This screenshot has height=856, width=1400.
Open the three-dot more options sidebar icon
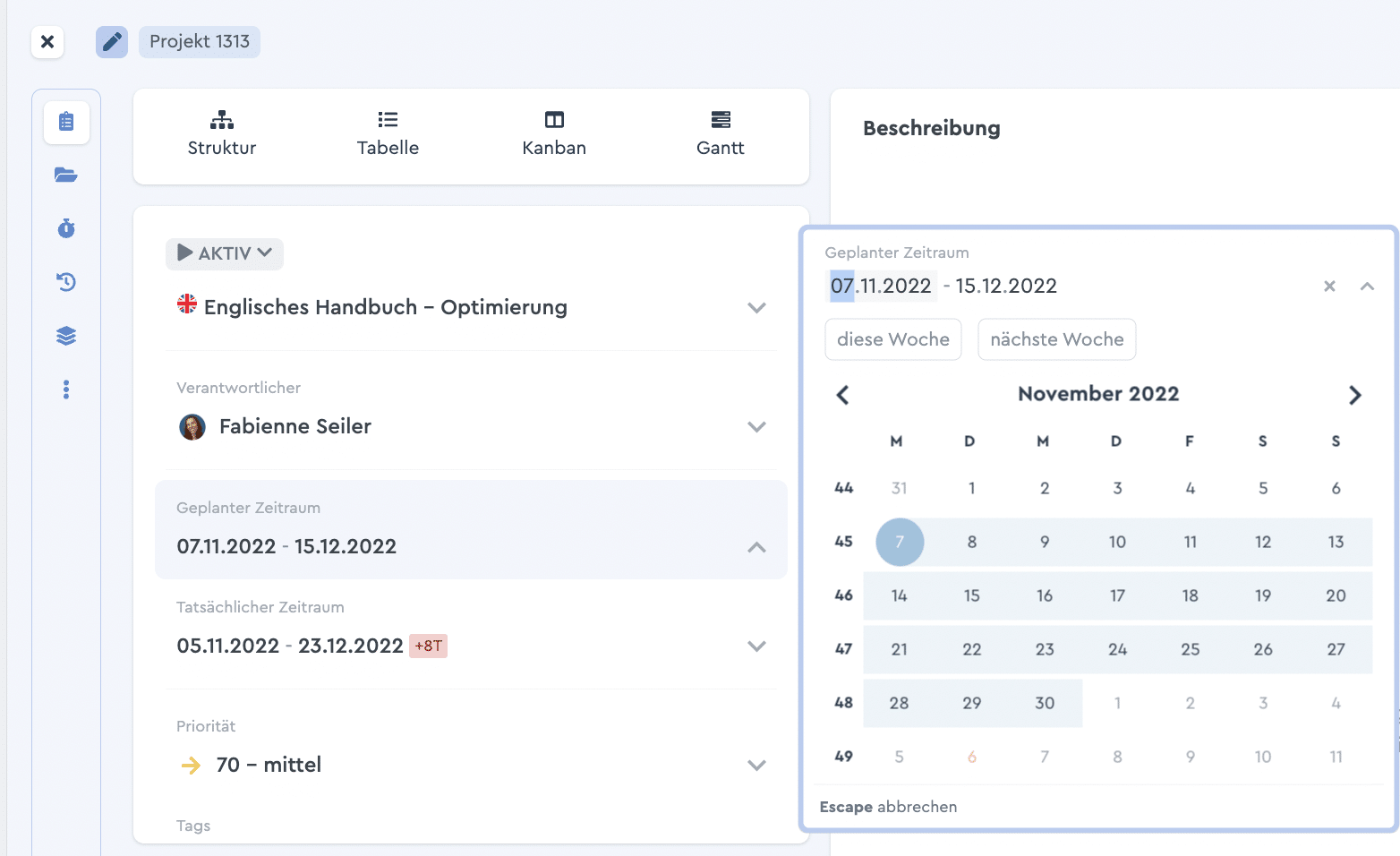pyautogui.click(x=66, y=389)
